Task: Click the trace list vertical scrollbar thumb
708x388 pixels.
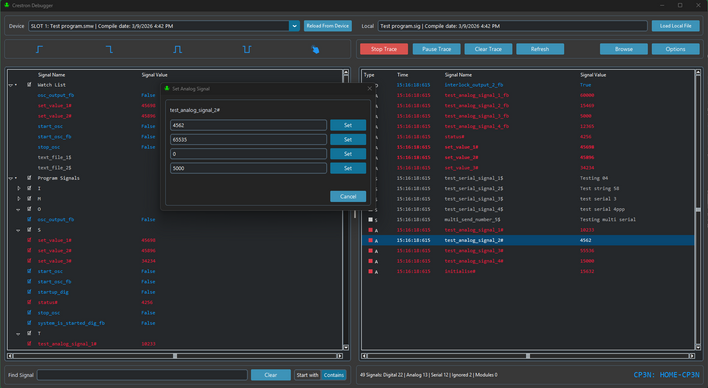Action: pos(698,210)
